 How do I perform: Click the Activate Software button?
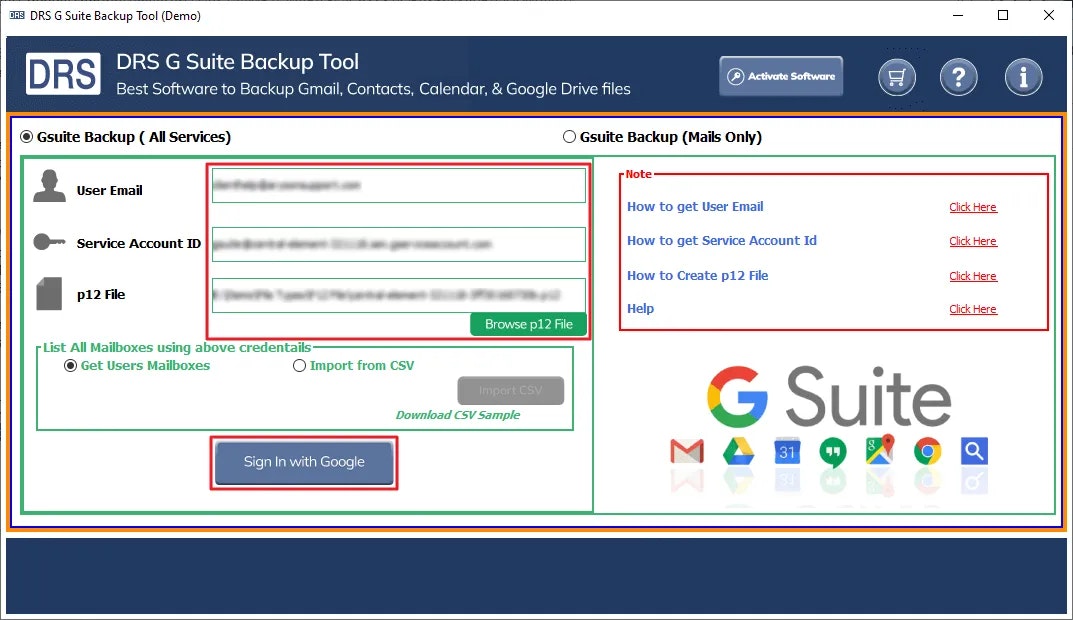click(x=781, y=76)
